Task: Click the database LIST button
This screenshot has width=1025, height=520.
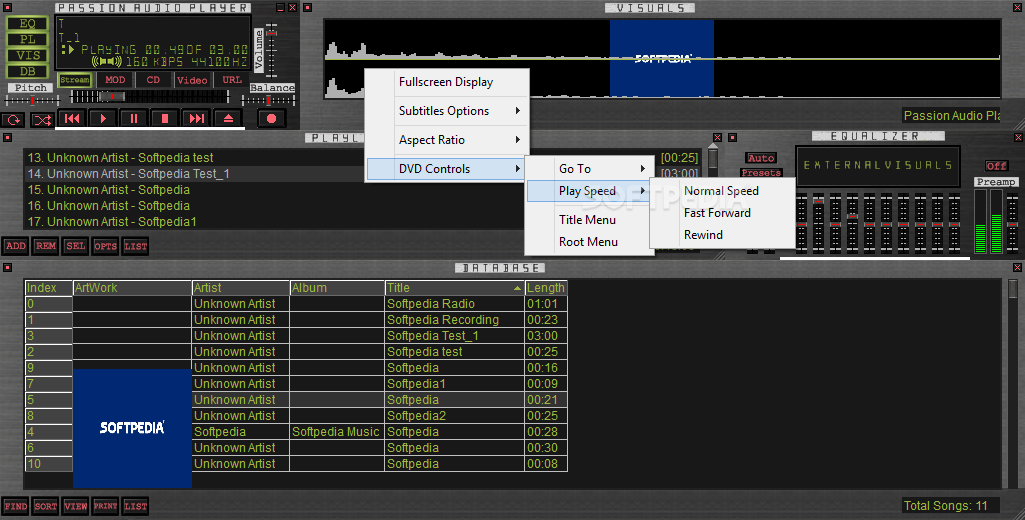Action: coord(135,506)
